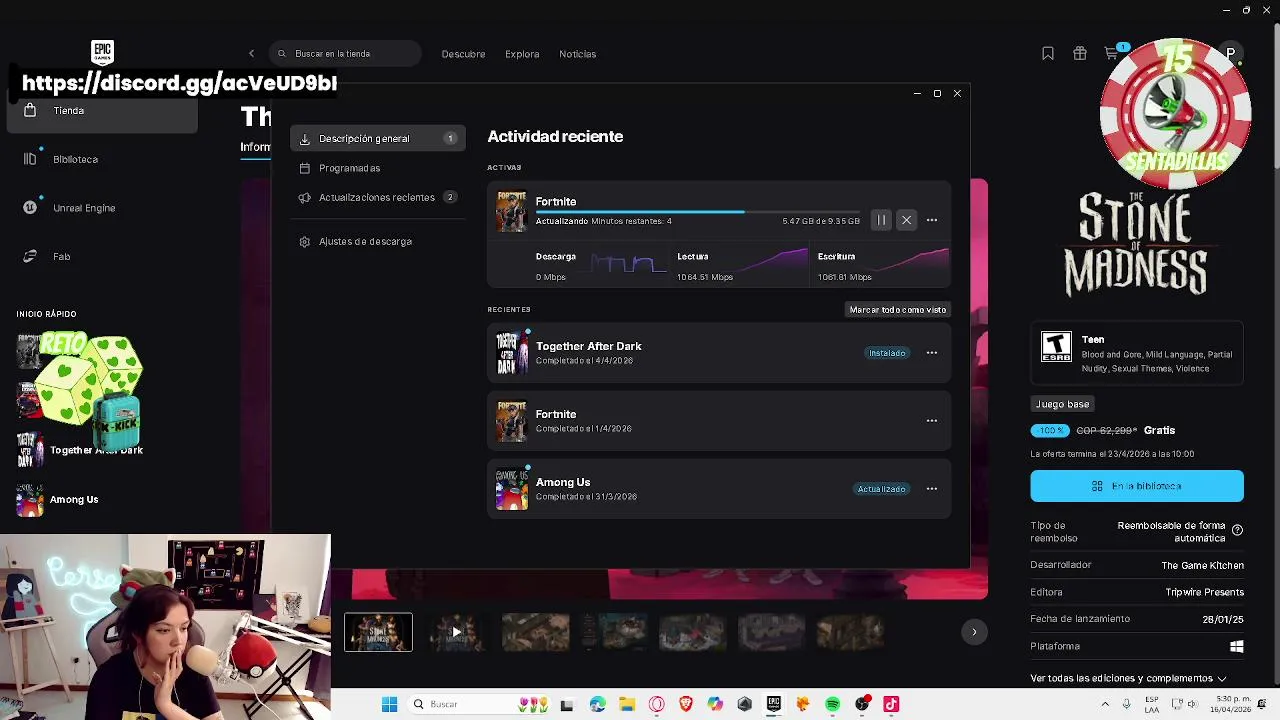Open more options for the active Fortnite download
1280x720 pixels.
coord(932,220)
